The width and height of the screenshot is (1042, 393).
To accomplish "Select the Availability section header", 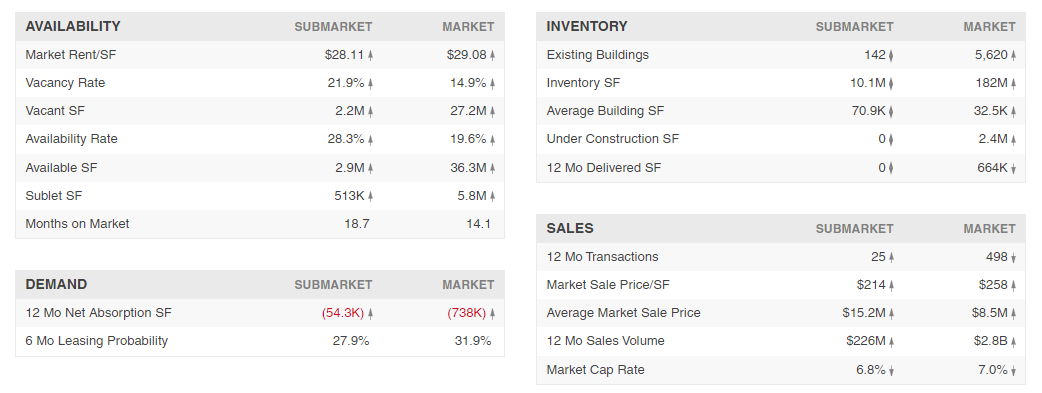I will [x=73, y=27].
